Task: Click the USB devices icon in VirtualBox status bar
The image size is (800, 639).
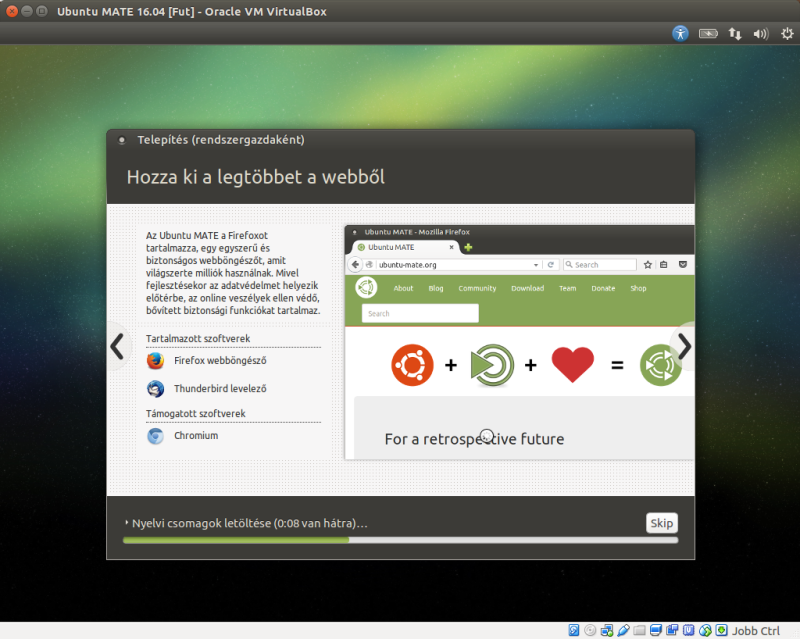Action: click(x=623, y=630)
